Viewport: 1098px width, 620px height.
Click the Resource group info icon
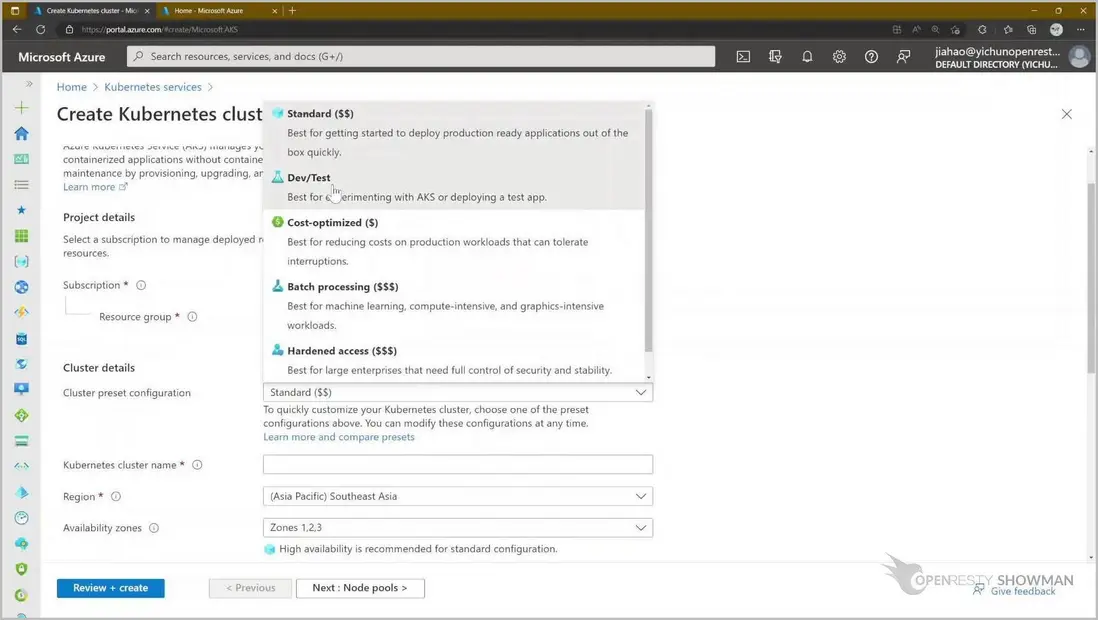(x=192, y=317)
